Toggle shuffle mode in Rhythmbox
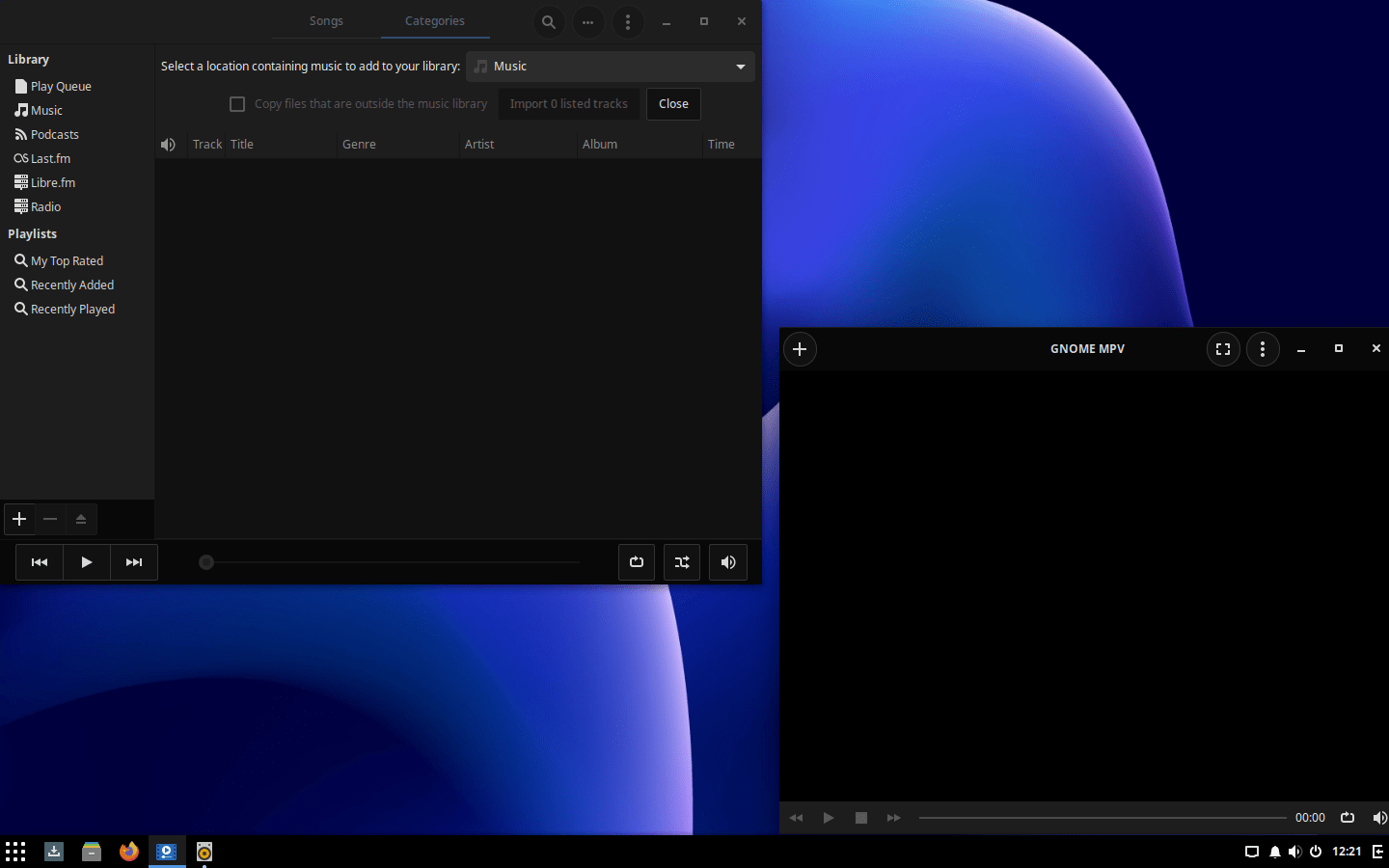The width and height of the screenshot is (1389, 868). coord(682,562)
